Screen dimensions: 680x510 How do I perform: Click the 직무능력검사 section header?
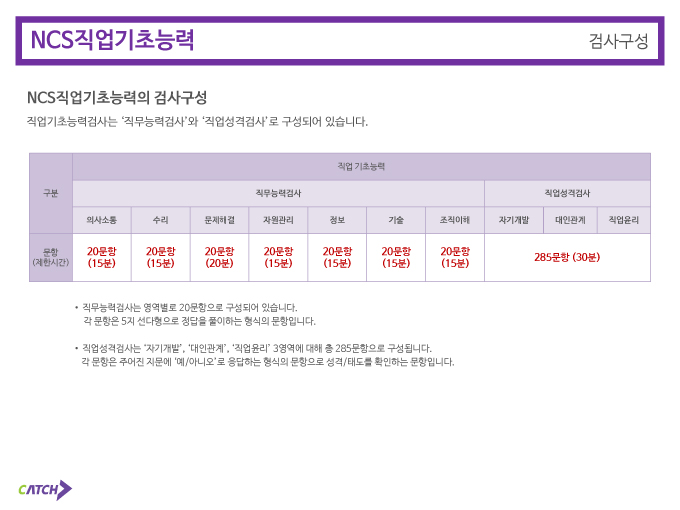pos(278,193)
